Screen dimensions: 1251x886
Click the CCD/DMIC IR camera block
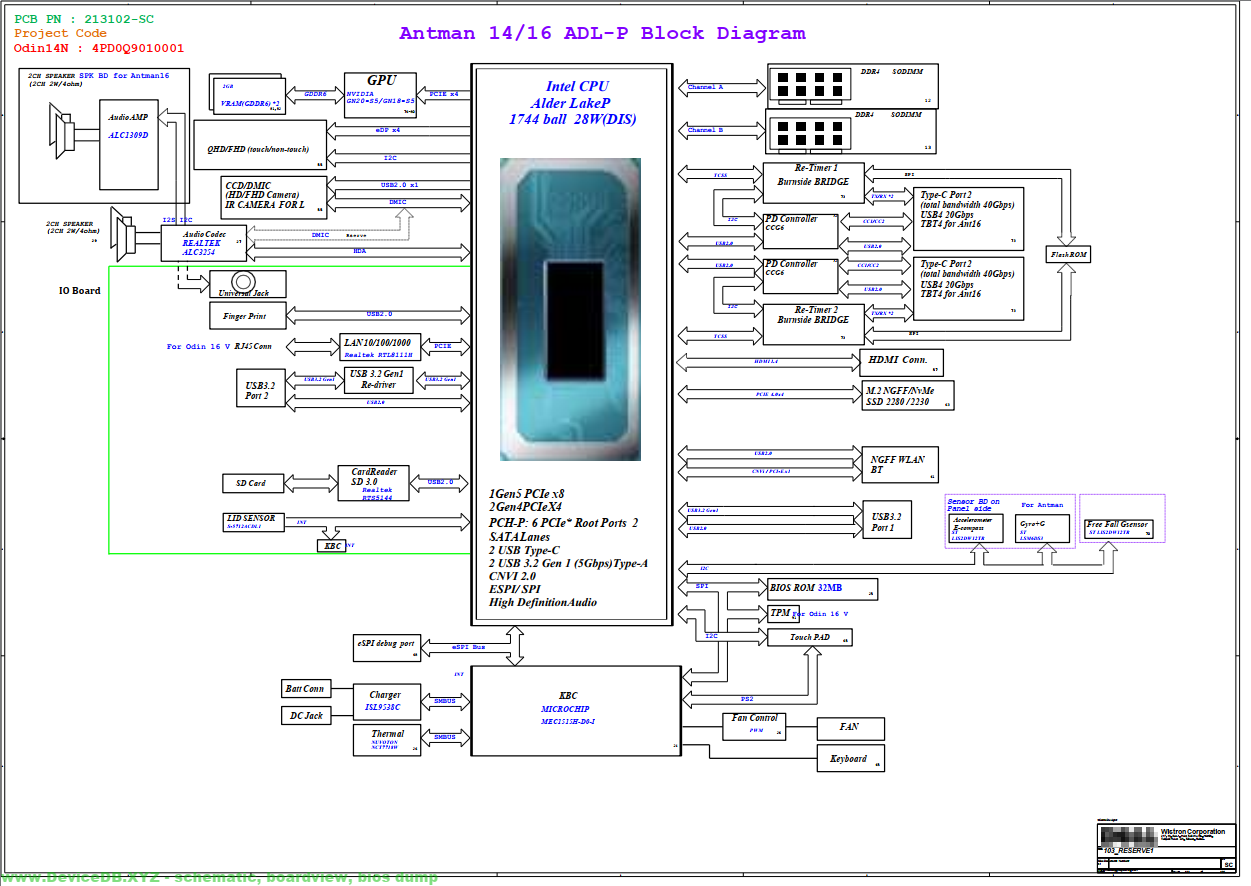(x=274, y=196)
